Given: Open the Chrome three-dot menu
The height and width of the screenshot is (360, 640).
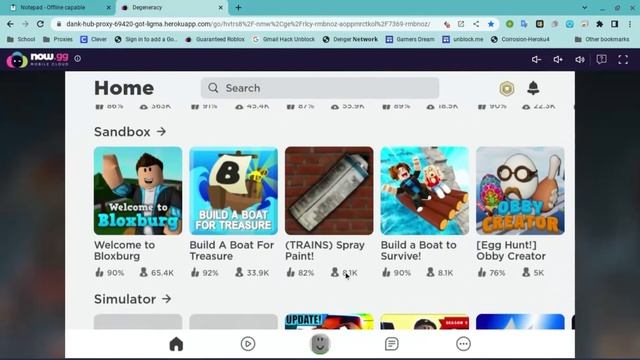Looking at the screenshot, I should (x=630, y=24).
